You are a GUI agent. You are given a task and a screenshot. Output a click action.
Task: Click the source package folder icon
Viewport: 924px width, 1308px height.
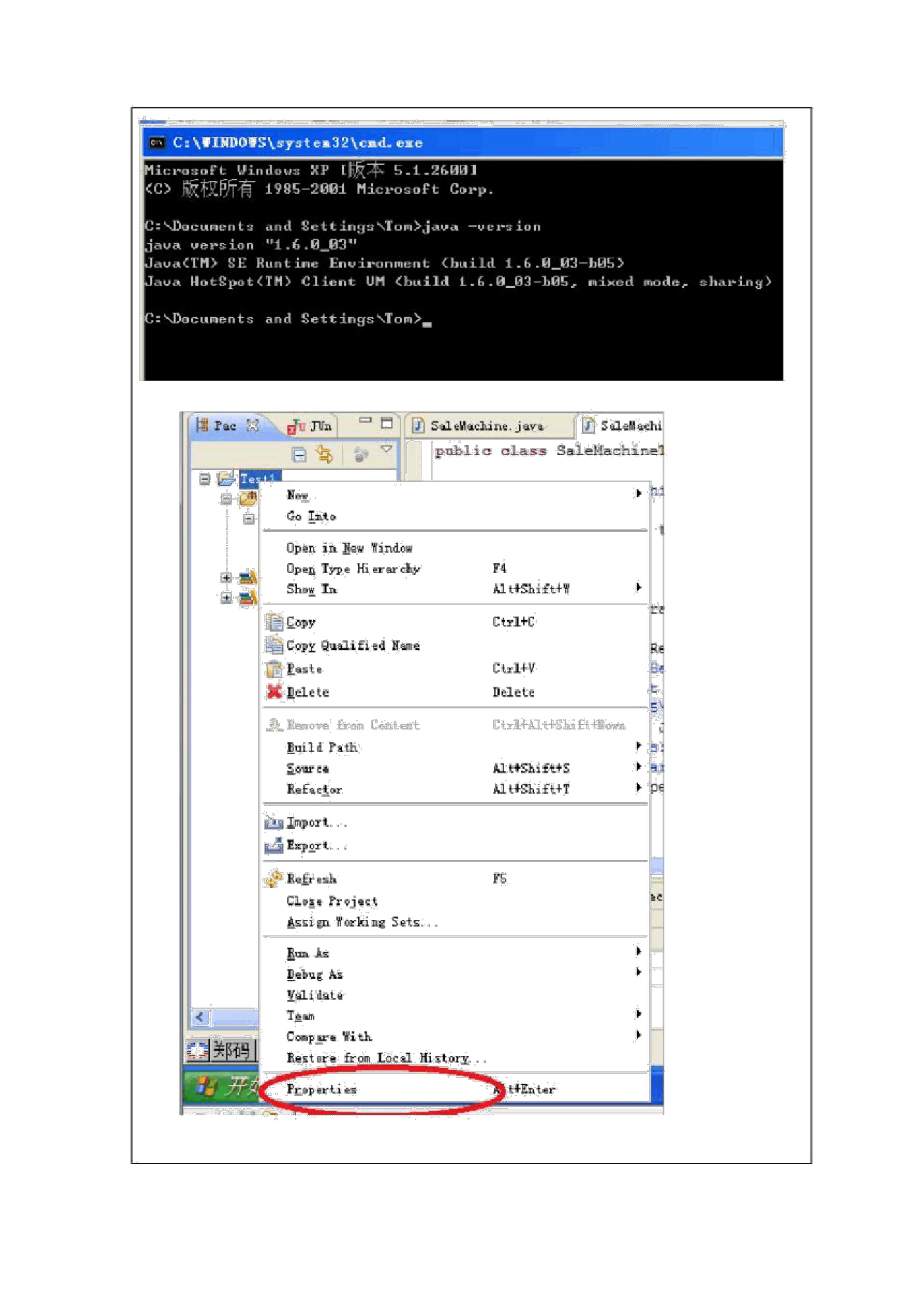(x=248, y=498)
